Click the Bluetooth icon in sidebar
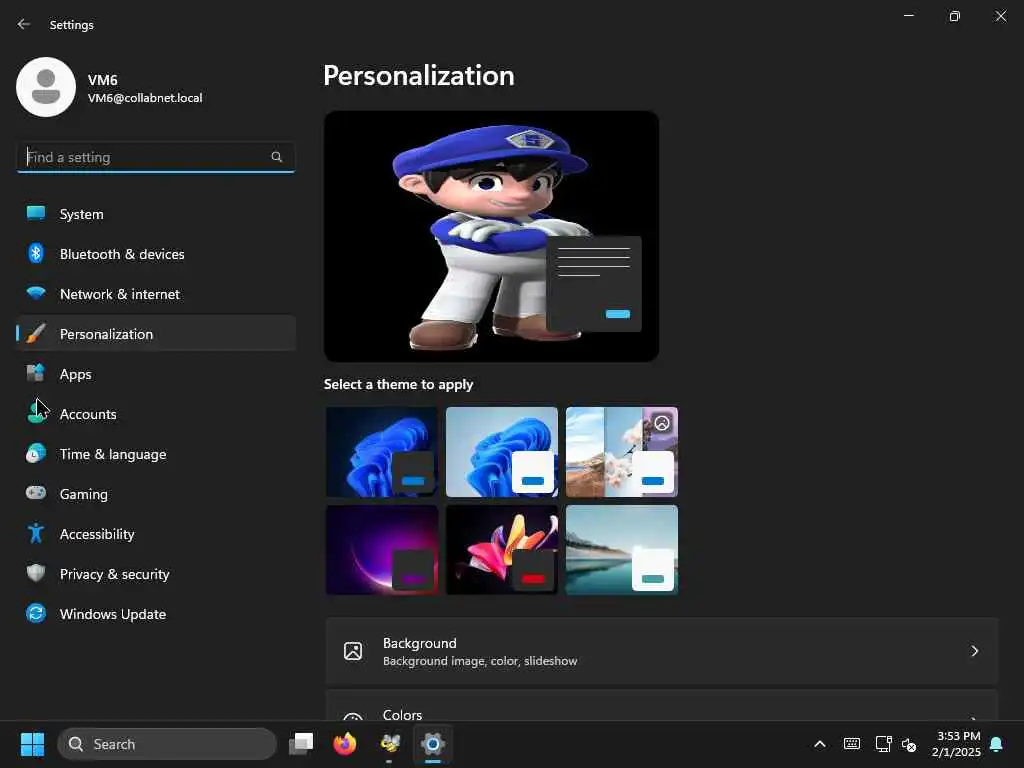This screenshot has width=1024, height=768. click(x=36, y=253)
